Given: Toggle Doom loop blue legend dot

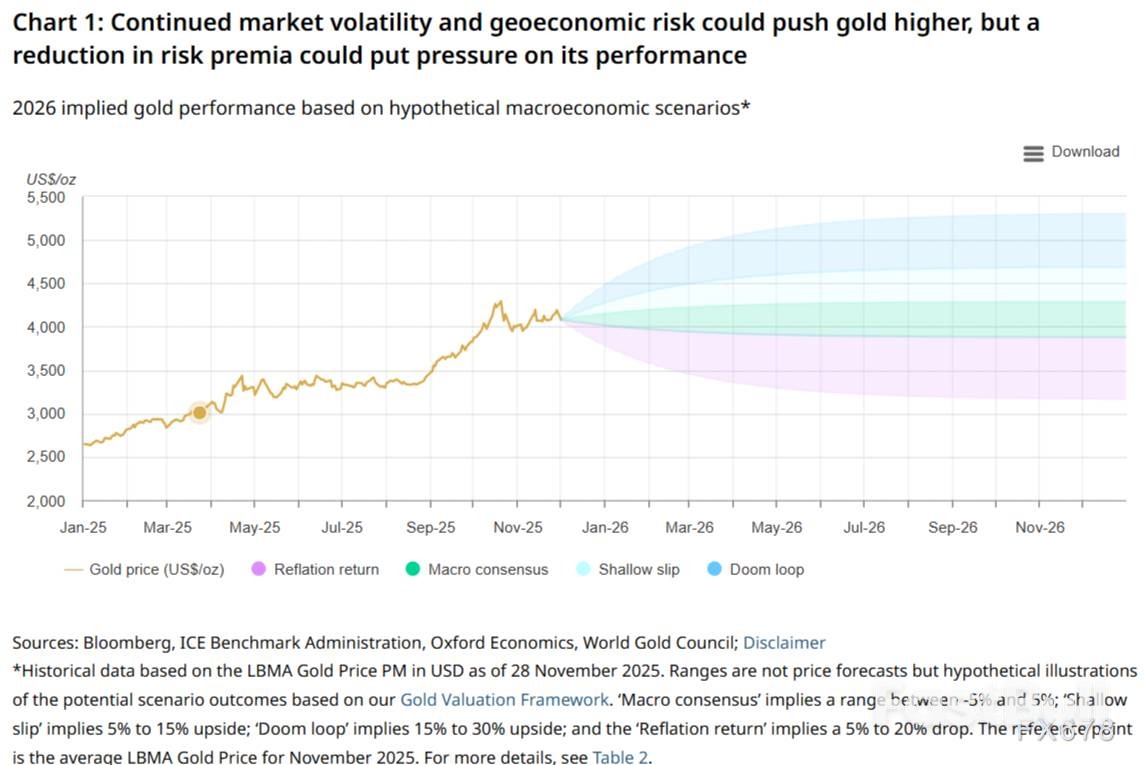Looking at the screenshot, I should click(714, 570).
